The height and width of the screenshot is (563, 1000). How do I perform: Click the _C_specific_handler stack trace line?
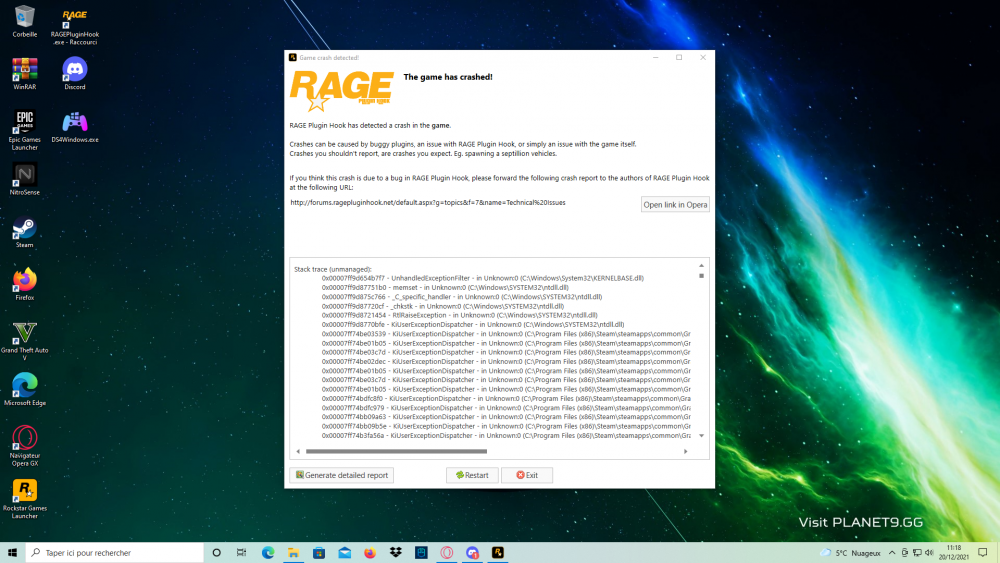point(462,297)
